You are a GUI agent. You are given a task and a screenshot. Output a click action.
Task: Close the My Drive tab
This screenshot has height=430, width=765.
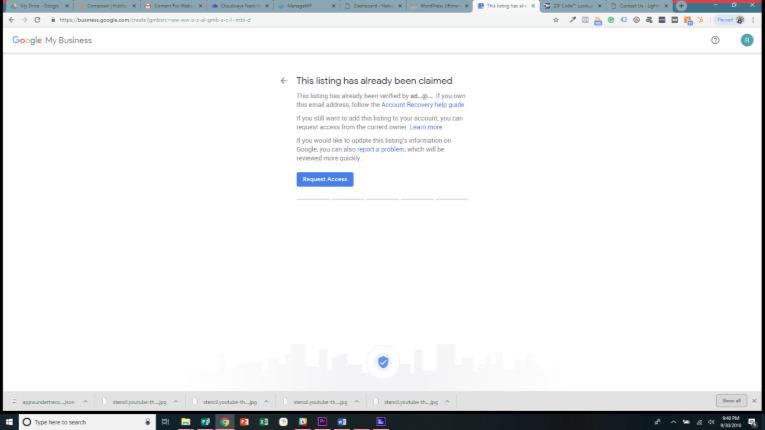click(x=67, y=6)
